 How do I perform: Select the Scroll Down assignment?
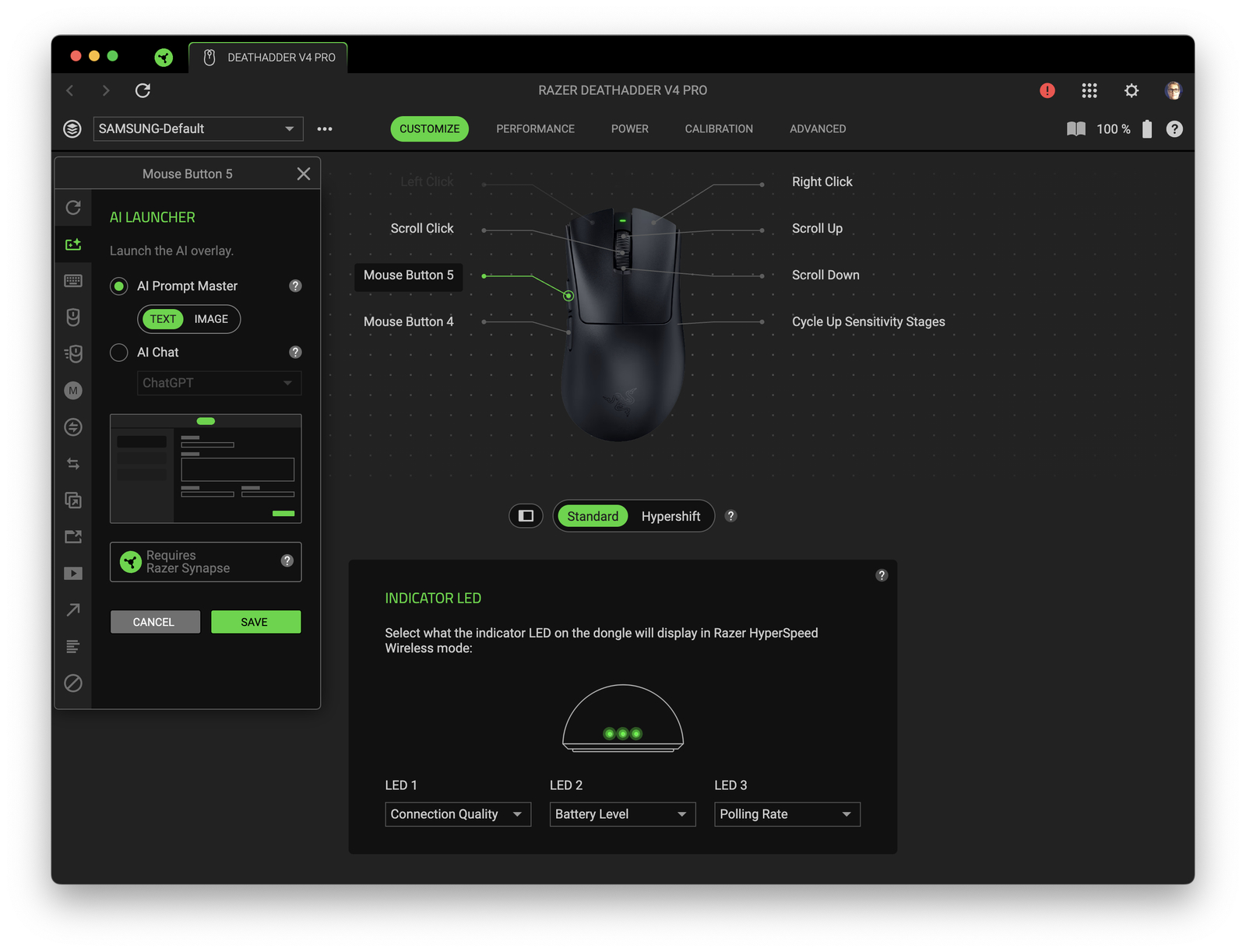(x=826, y=275)
